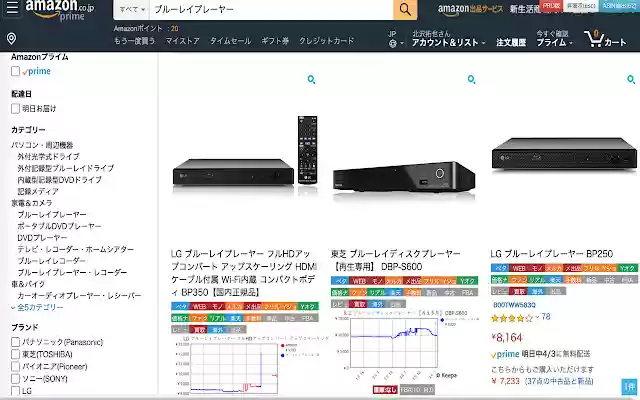640x400 pixels.
Task: Select 記録メディア category
Action: [38, 191]
